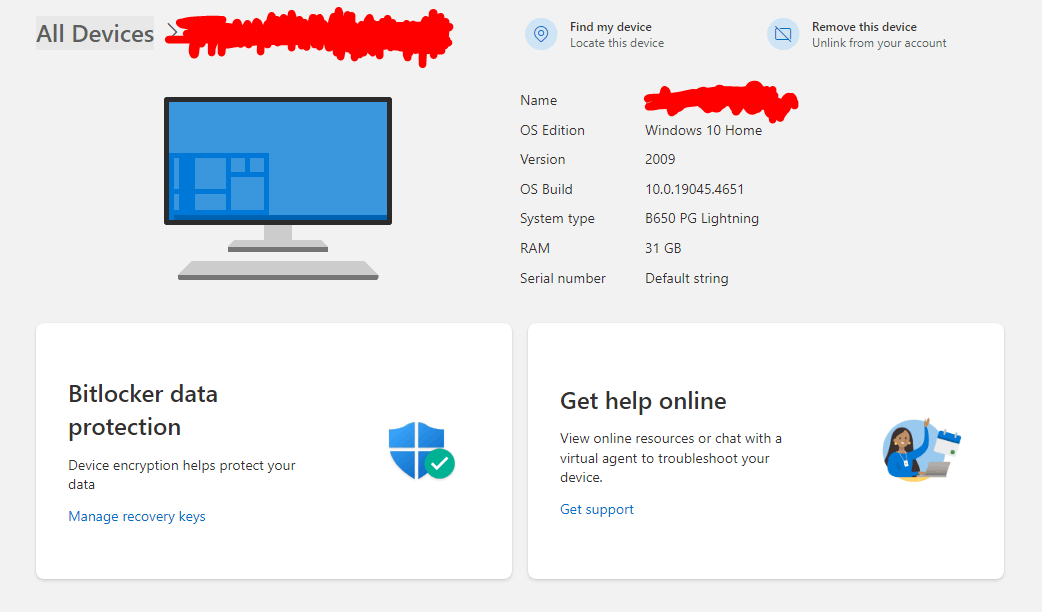Click the OS Build label
This screenshot has height=612, width=1042.
click(x=546, y=189)
